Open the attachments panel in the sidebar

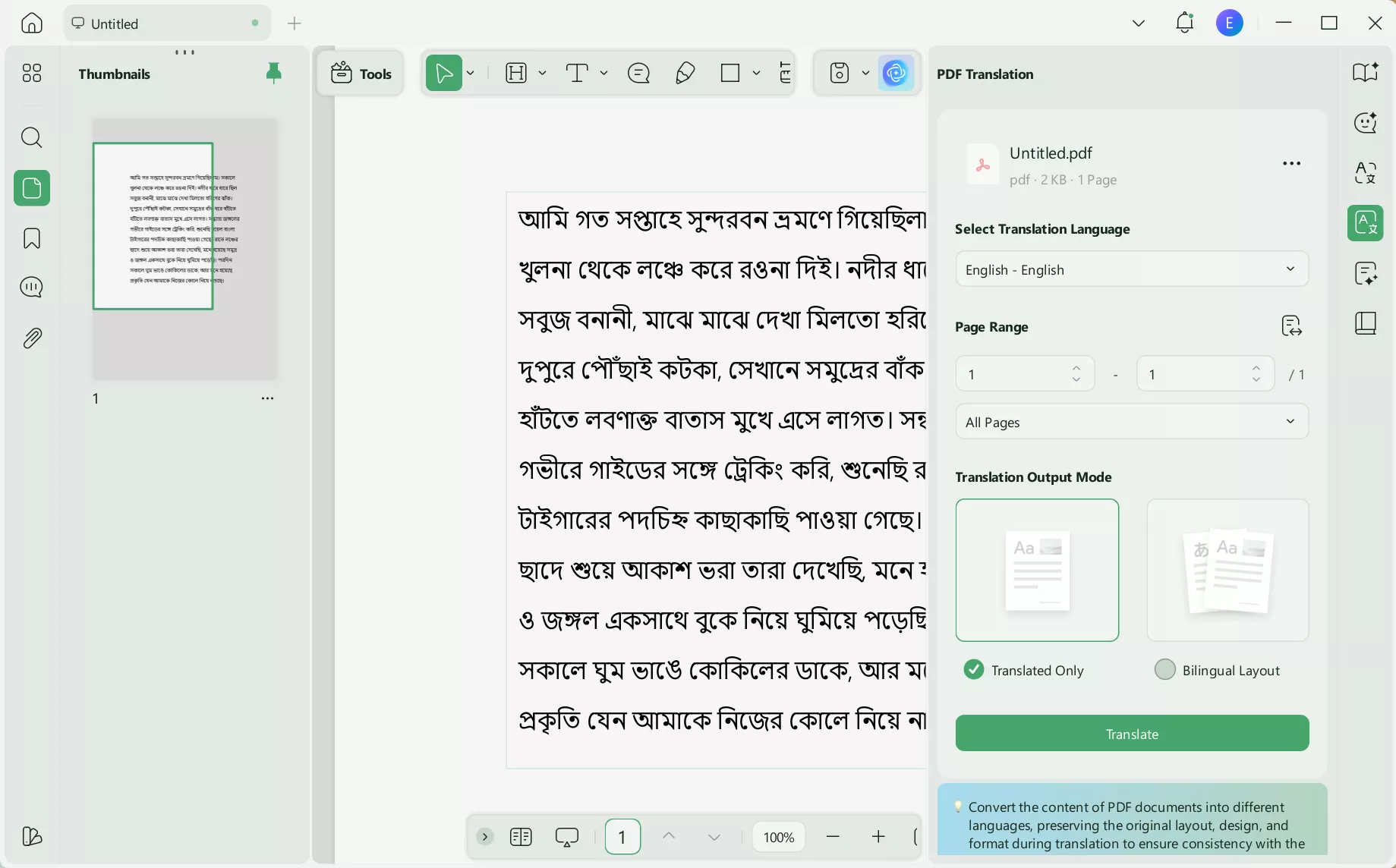coord(31,338)
